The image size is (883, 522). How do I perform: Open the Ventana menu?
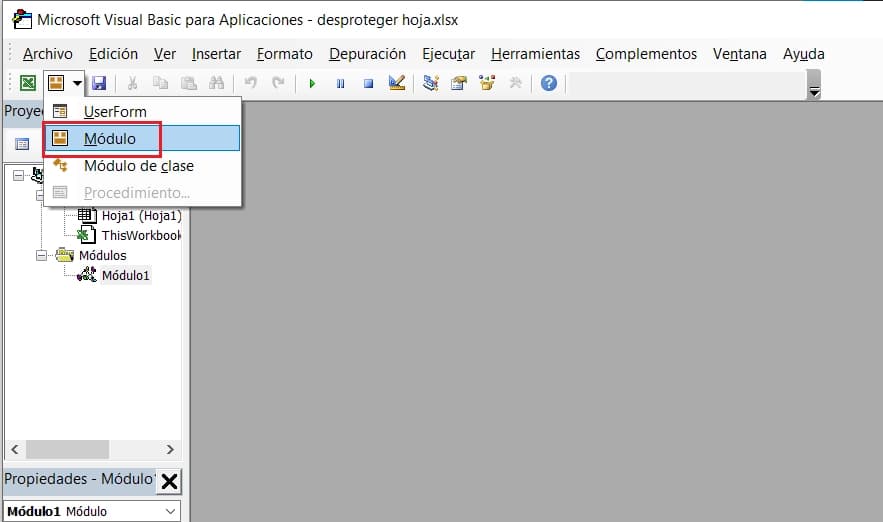739,53
